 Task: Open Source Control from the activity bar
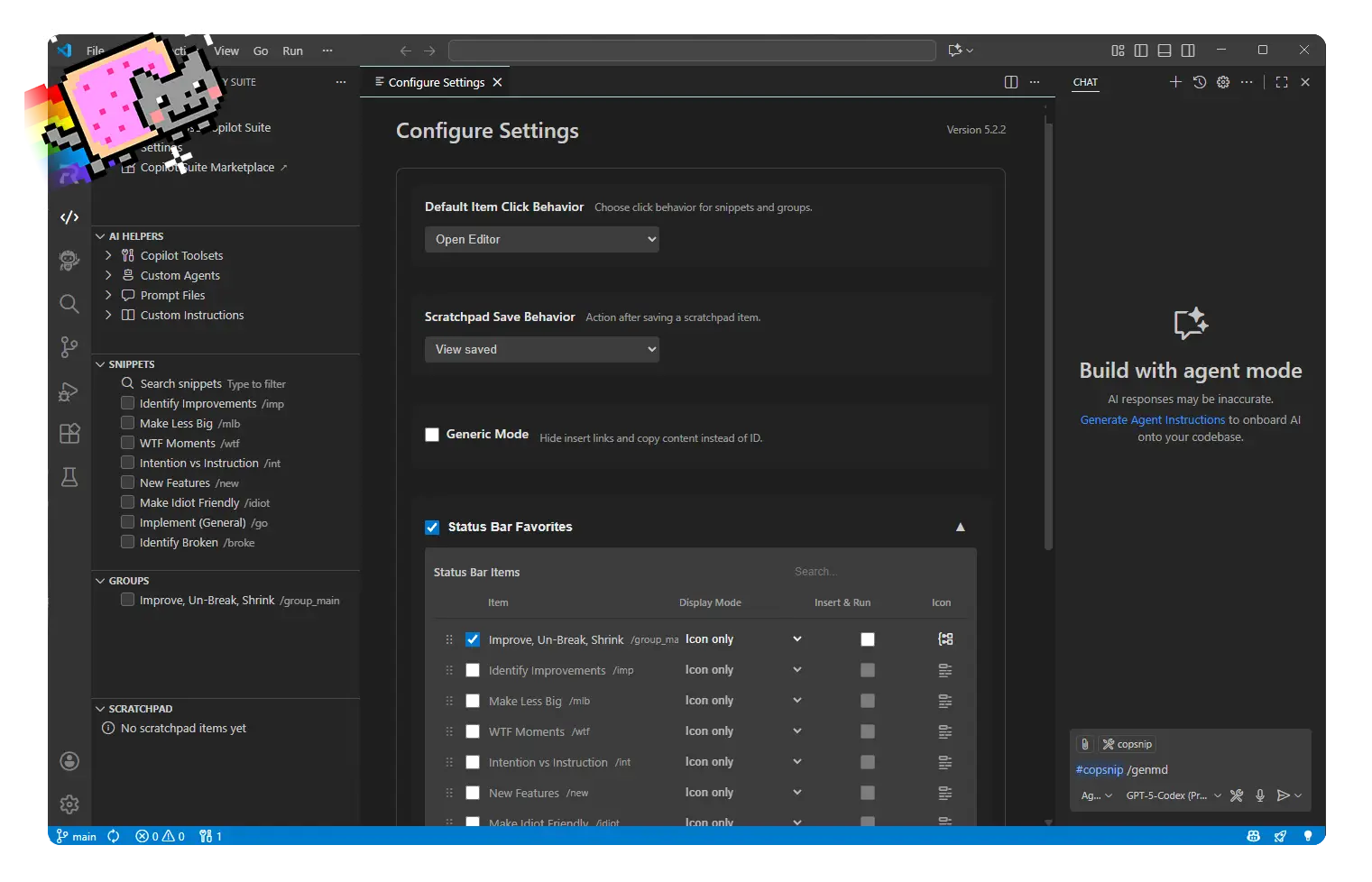pos(69,347)
